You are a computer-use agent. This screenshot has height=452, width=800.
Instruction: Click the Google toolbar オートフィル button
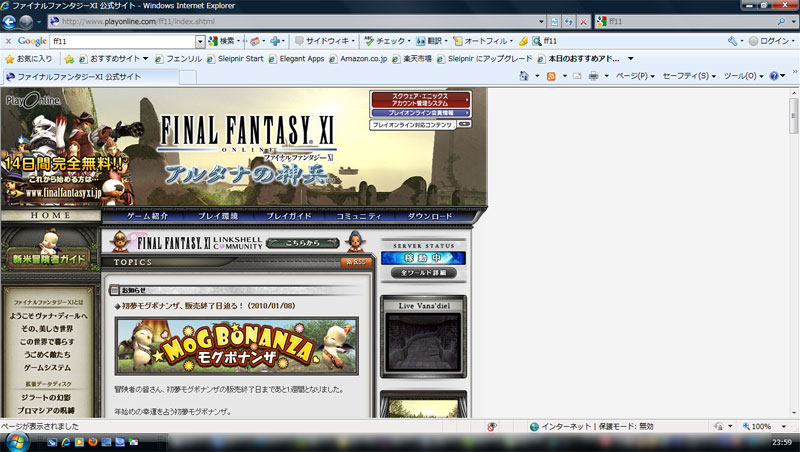(483, 41)
